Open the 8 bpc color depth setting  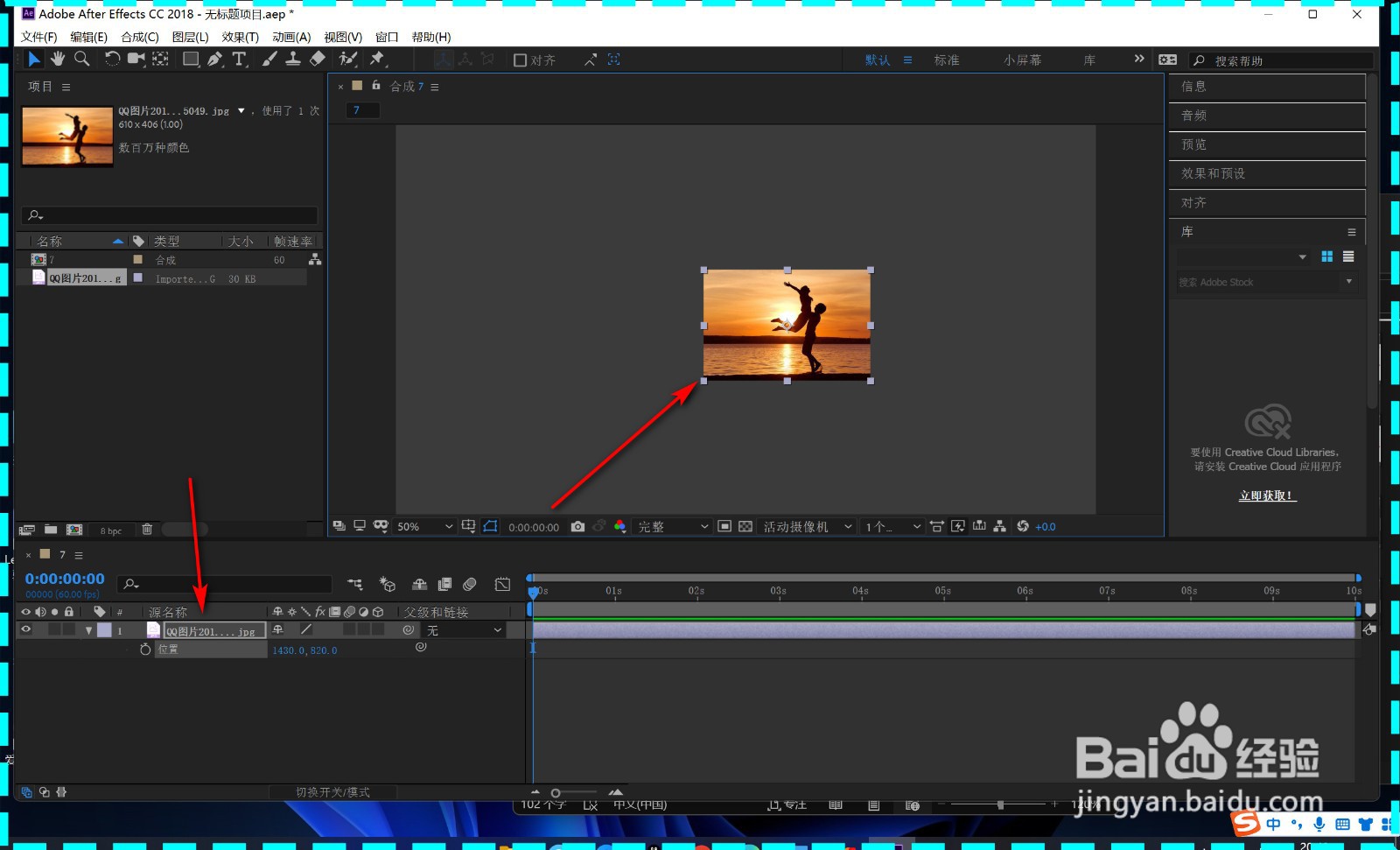[111, 530]
